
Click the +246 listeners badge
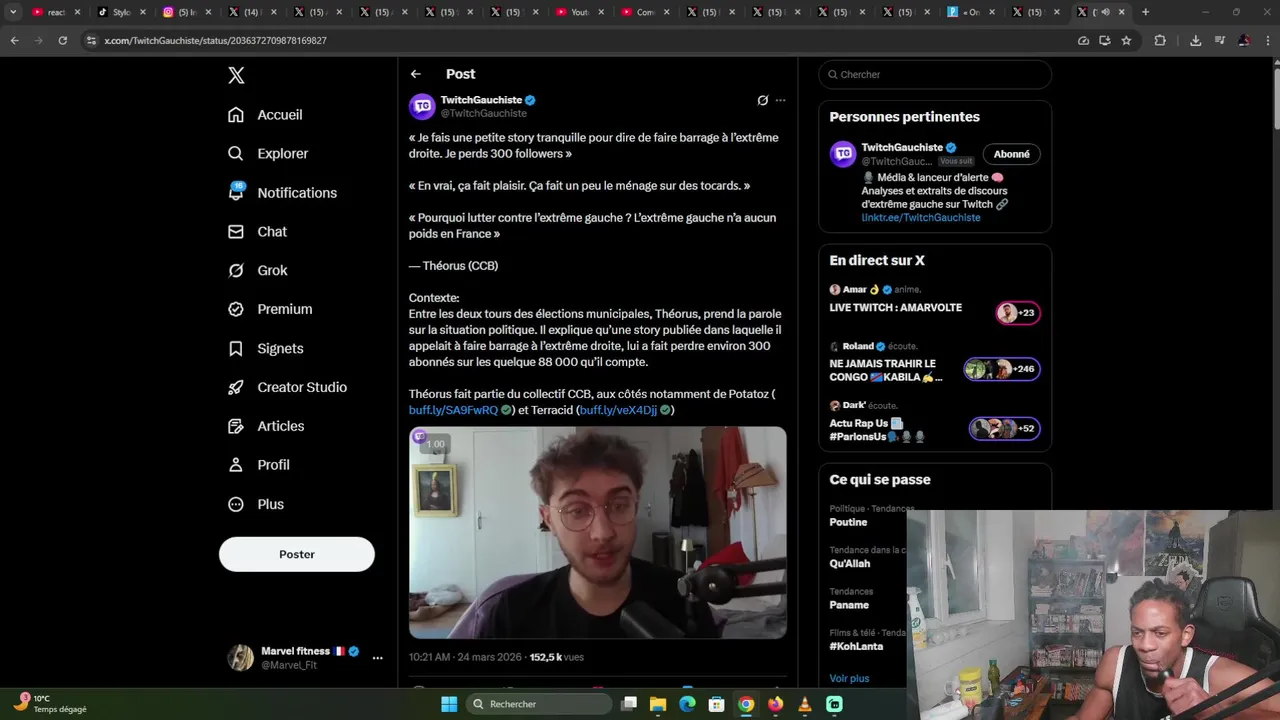(x=1002, y=369)
